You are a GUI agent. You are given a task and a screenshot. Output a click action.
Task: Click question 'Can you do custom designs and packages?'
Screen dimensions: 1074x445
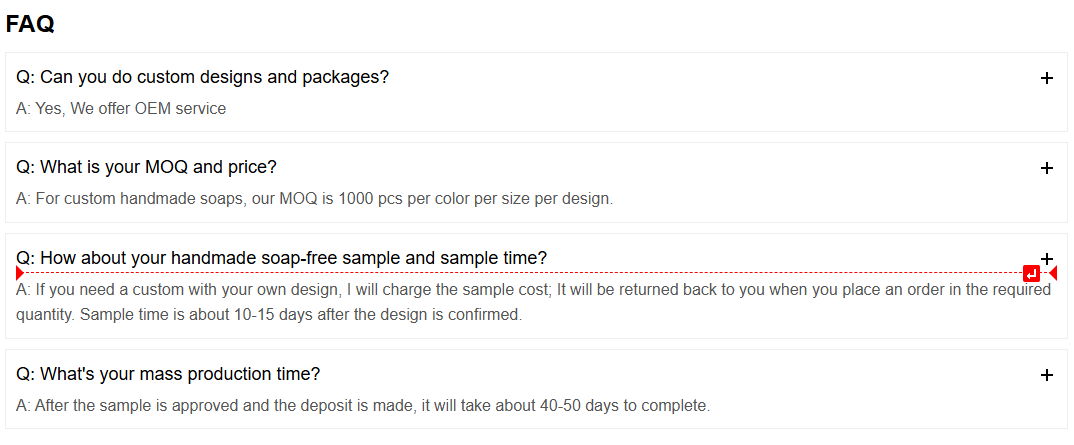(x=202, y=77)
